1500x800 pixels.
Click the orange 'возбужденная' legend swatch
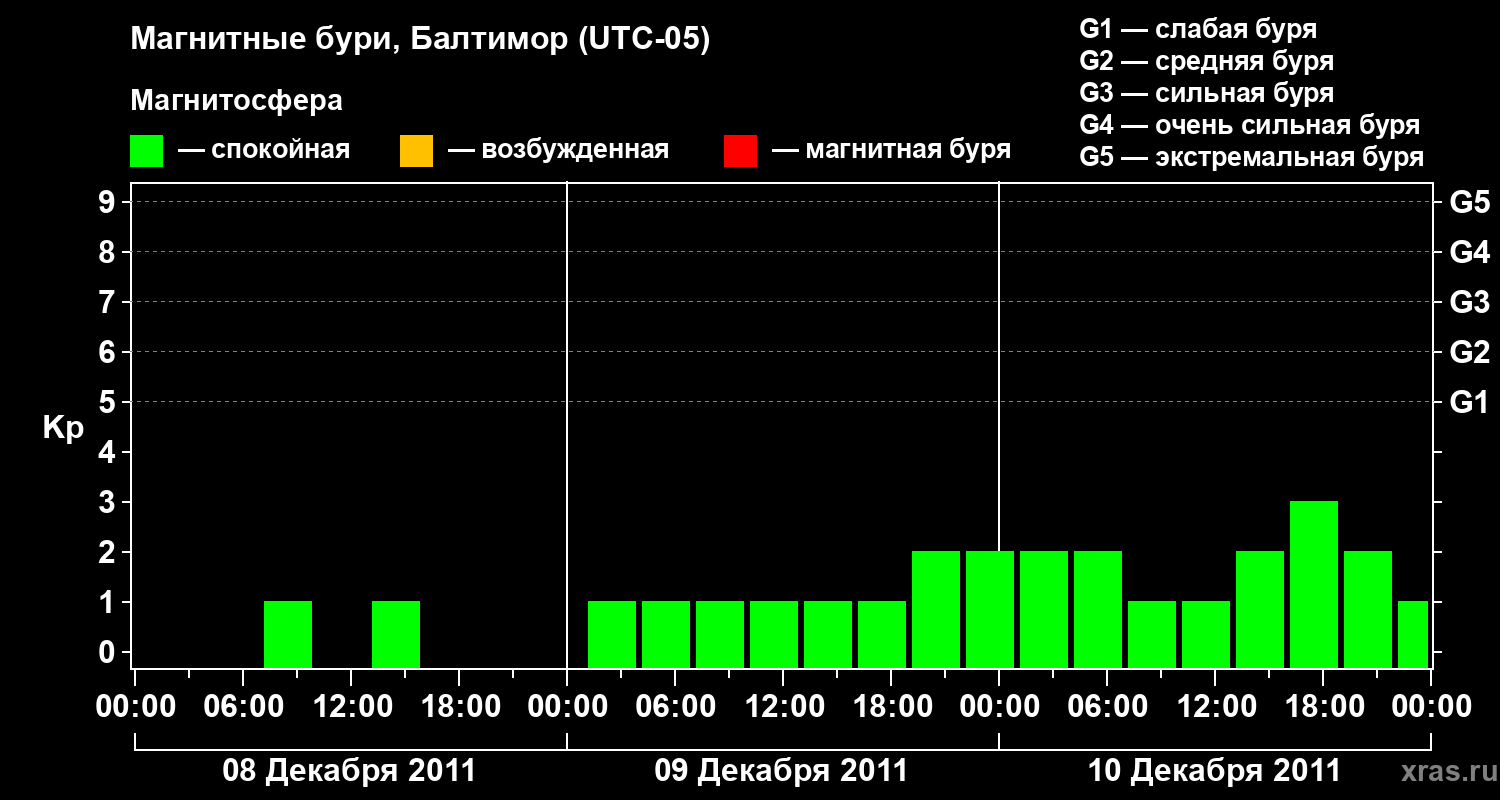click(x=416, y=151)
